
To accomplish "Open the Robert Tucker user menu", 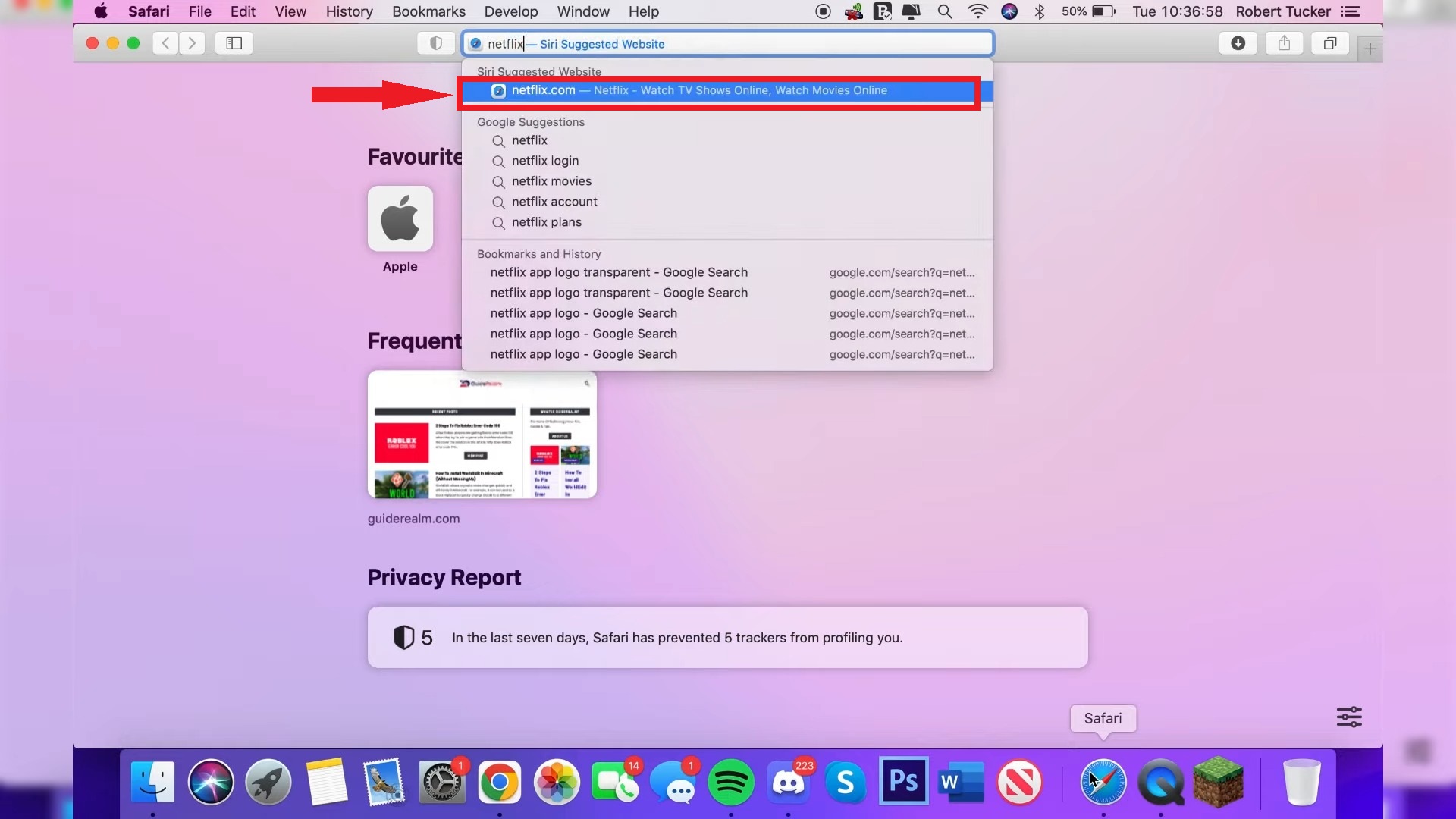I will 1283,11.
